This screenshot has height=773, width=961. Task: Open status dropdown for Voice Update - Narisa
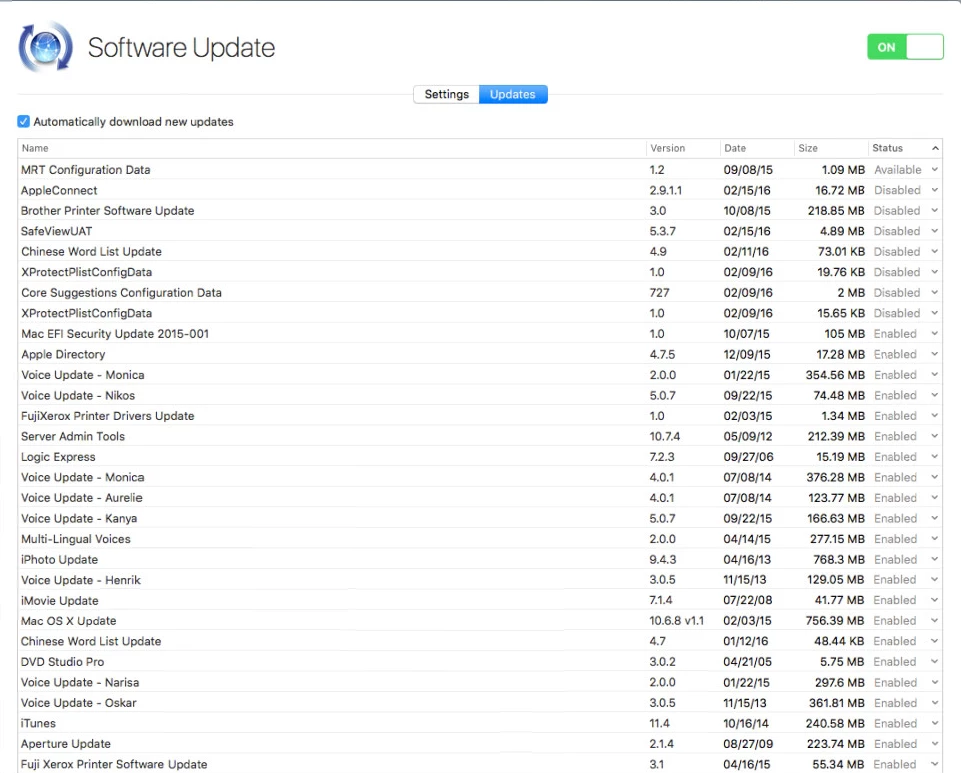pyautogui.click(x=935, y=682)
